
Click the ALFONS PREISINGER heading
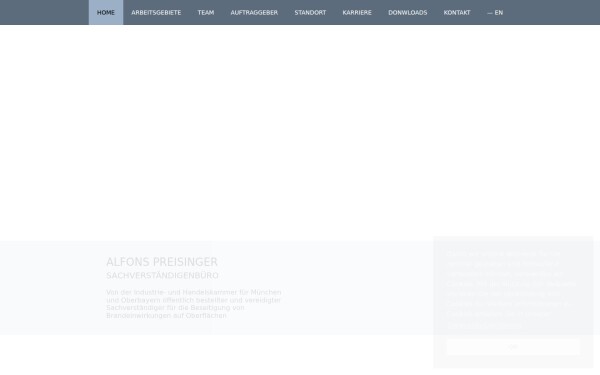[x=162, y=262]
